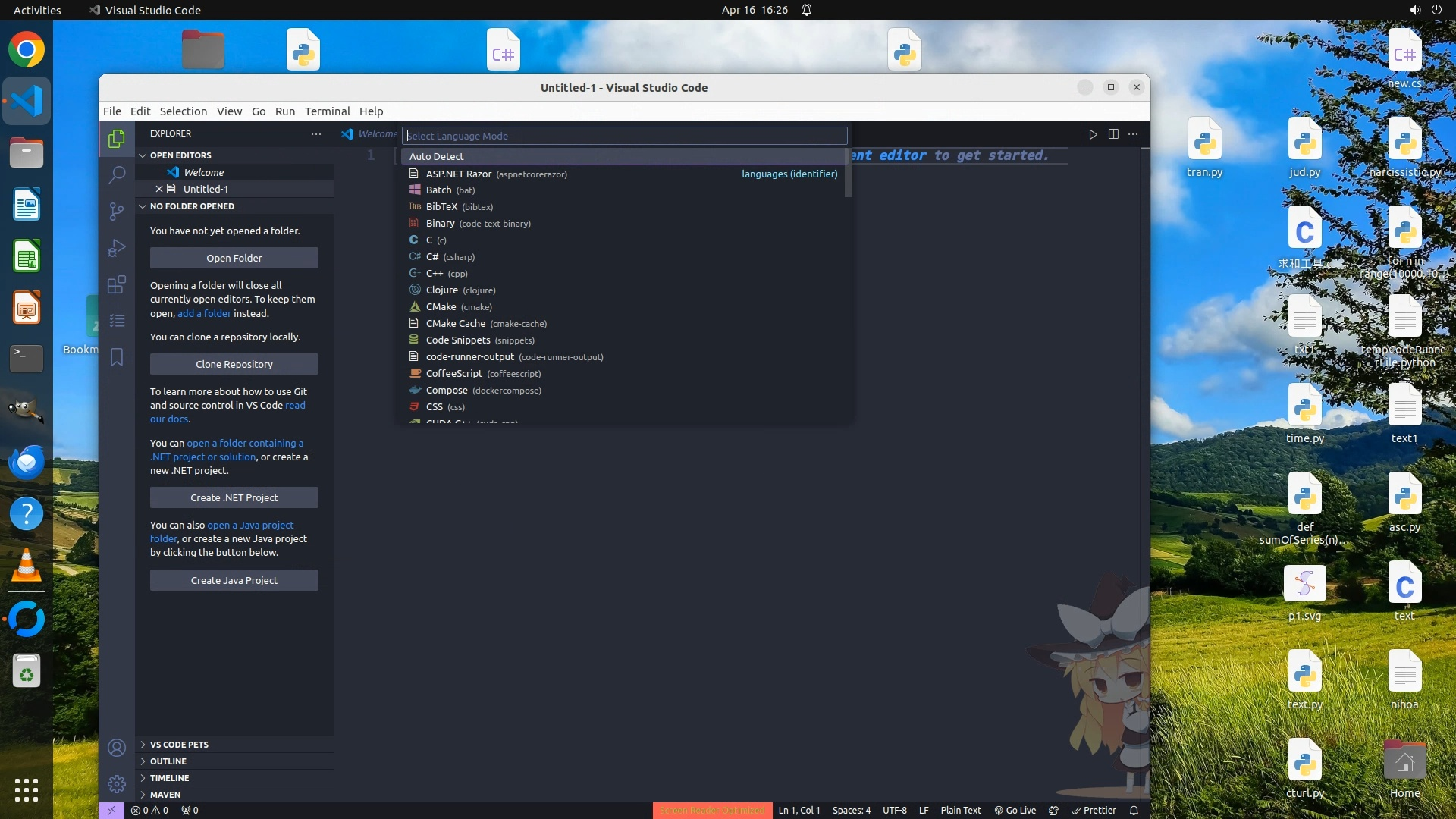The image size is (1456, 819).
Task: Open the Terminal menu
Action: point(327,111)
